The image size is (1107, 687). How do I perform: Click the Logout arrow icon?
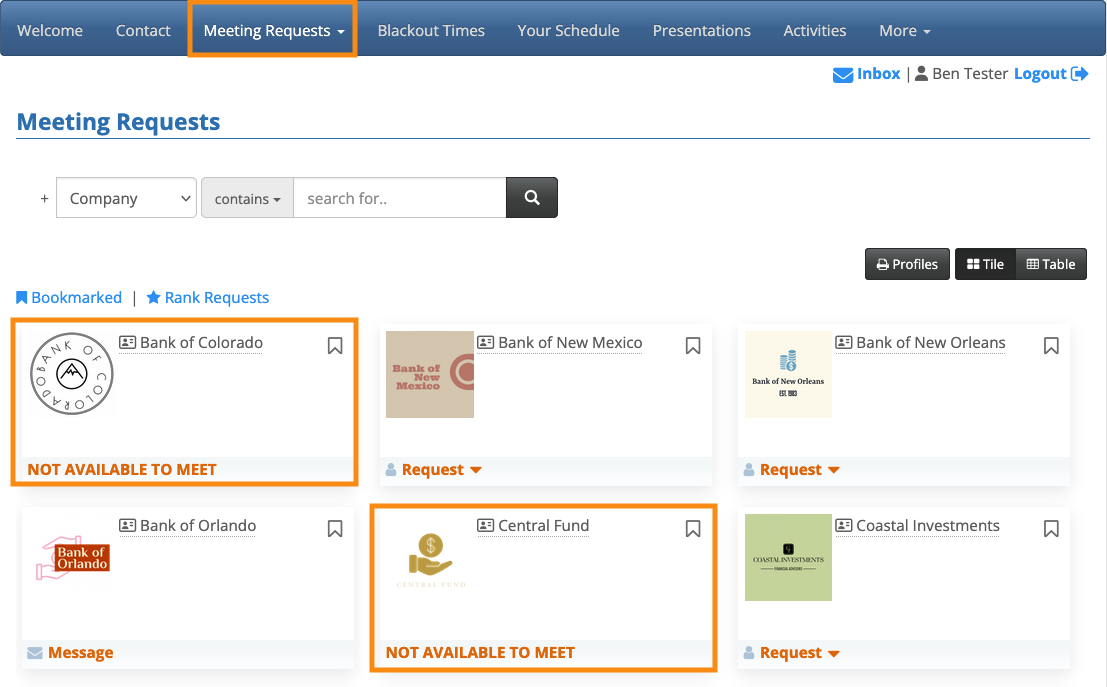(x=1079, y=74)
